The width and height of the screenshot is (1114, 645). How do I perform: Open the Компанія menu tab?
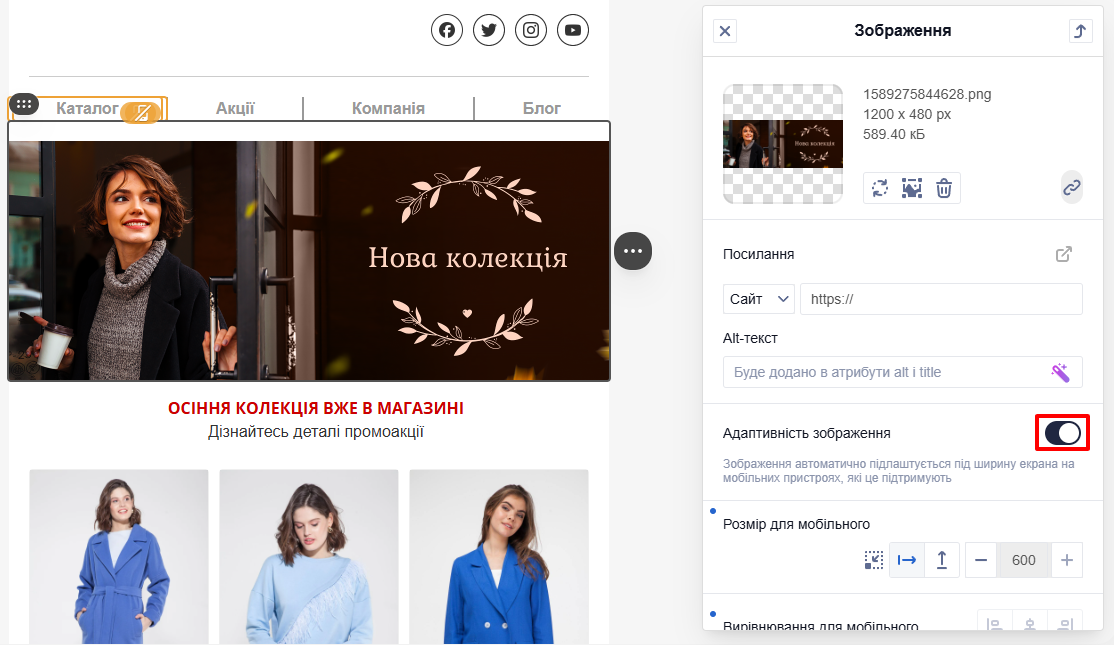click(x=388, y=108)
